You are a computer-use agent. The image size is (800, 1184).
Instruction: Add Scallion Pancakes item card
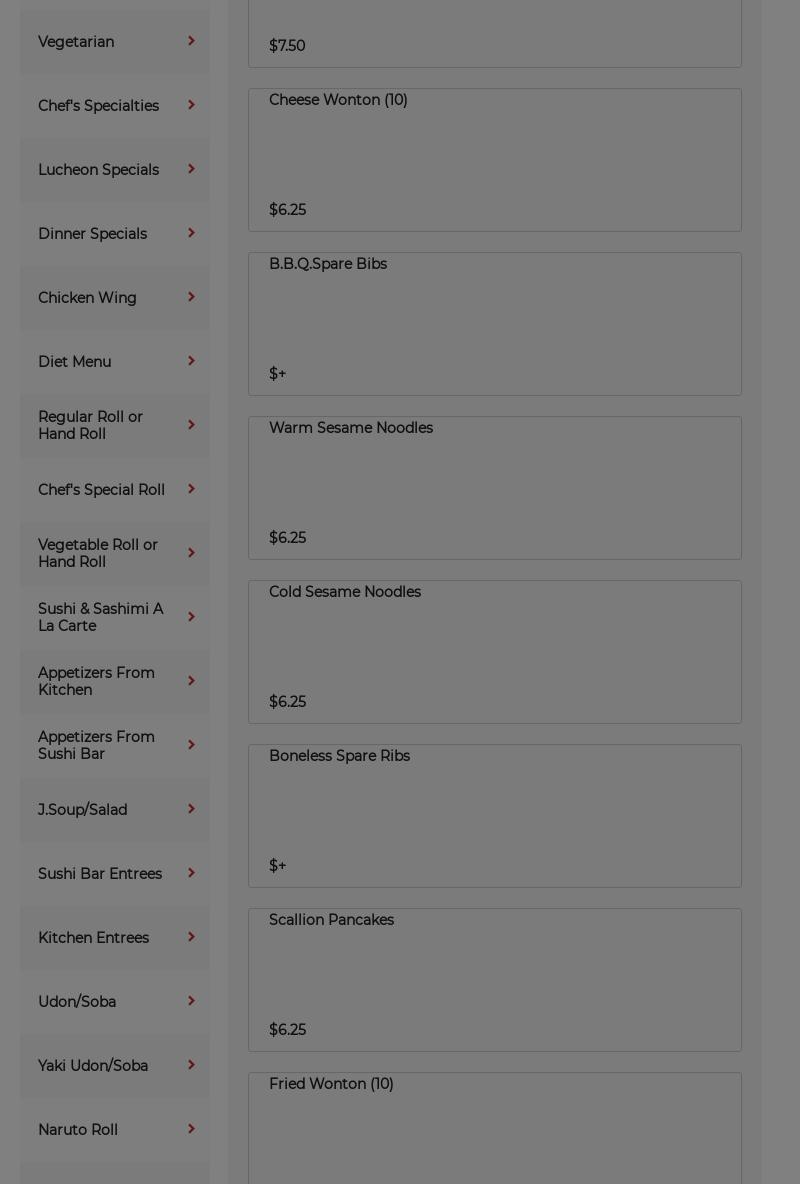tap(495, 980)
